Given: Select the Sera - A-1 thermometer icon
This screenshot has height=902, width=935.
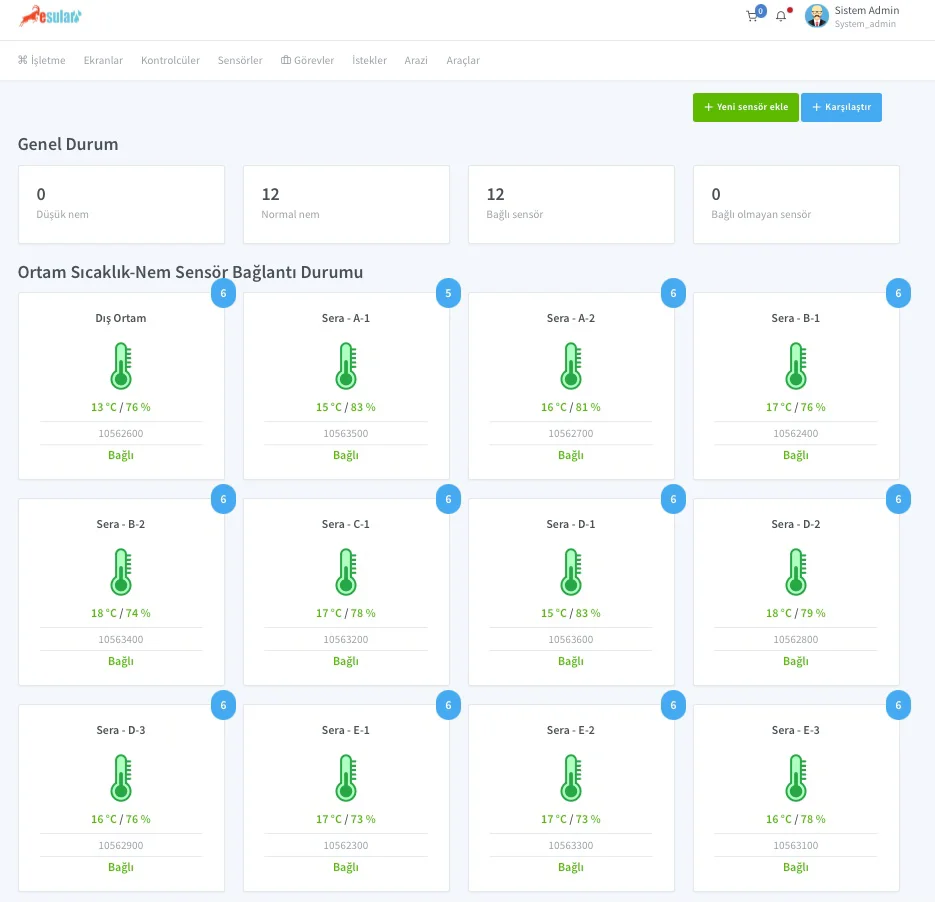Looking at the screenshot, I should point(346,365).
